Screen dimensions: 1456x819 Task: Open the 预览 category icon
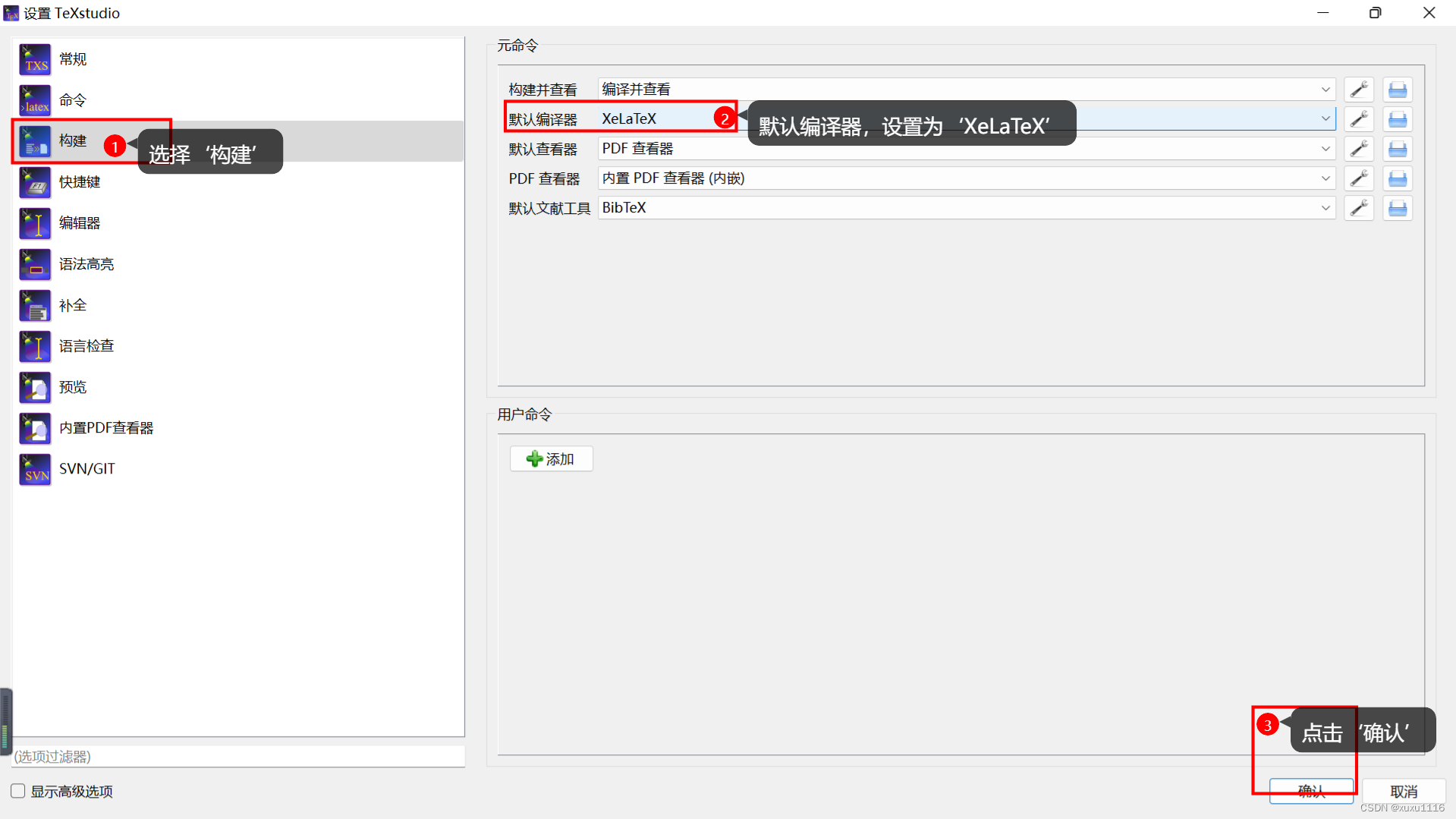[35, 387]
